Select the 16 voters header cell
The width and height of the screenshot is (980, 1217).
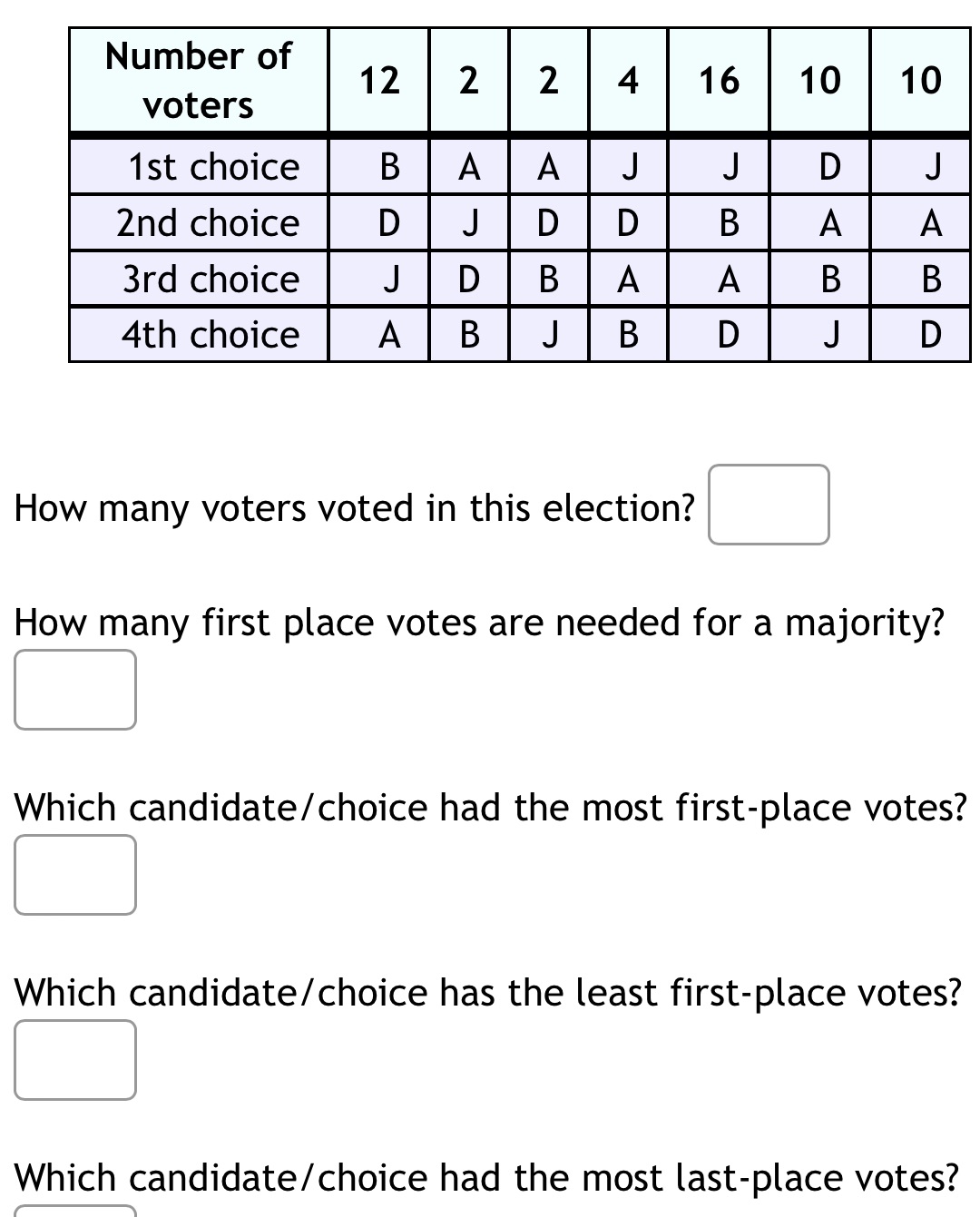tap(718, 80)
